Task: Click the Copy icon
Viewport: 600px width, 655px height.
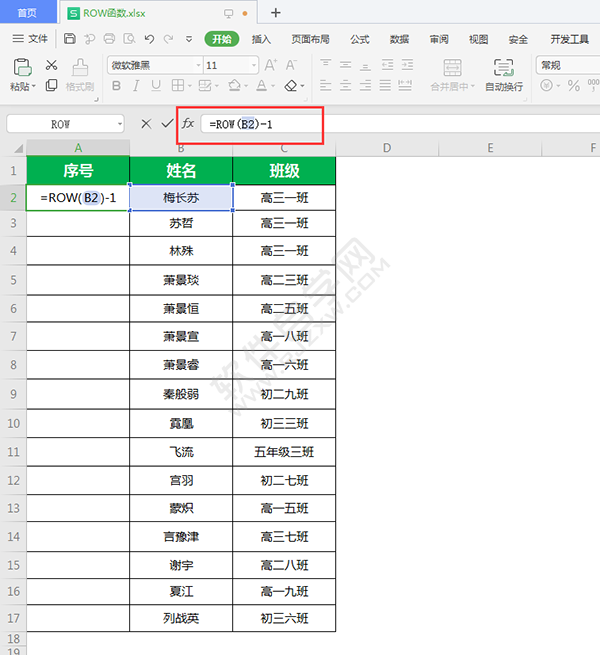Action: point(51,85)
